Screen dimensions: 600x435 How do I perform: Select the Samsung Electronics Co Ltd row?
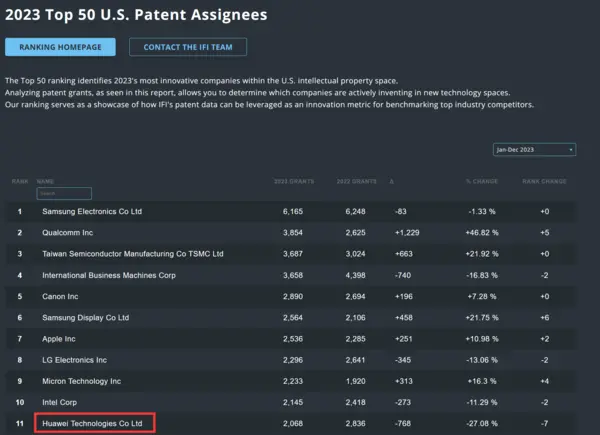[92, 212]
